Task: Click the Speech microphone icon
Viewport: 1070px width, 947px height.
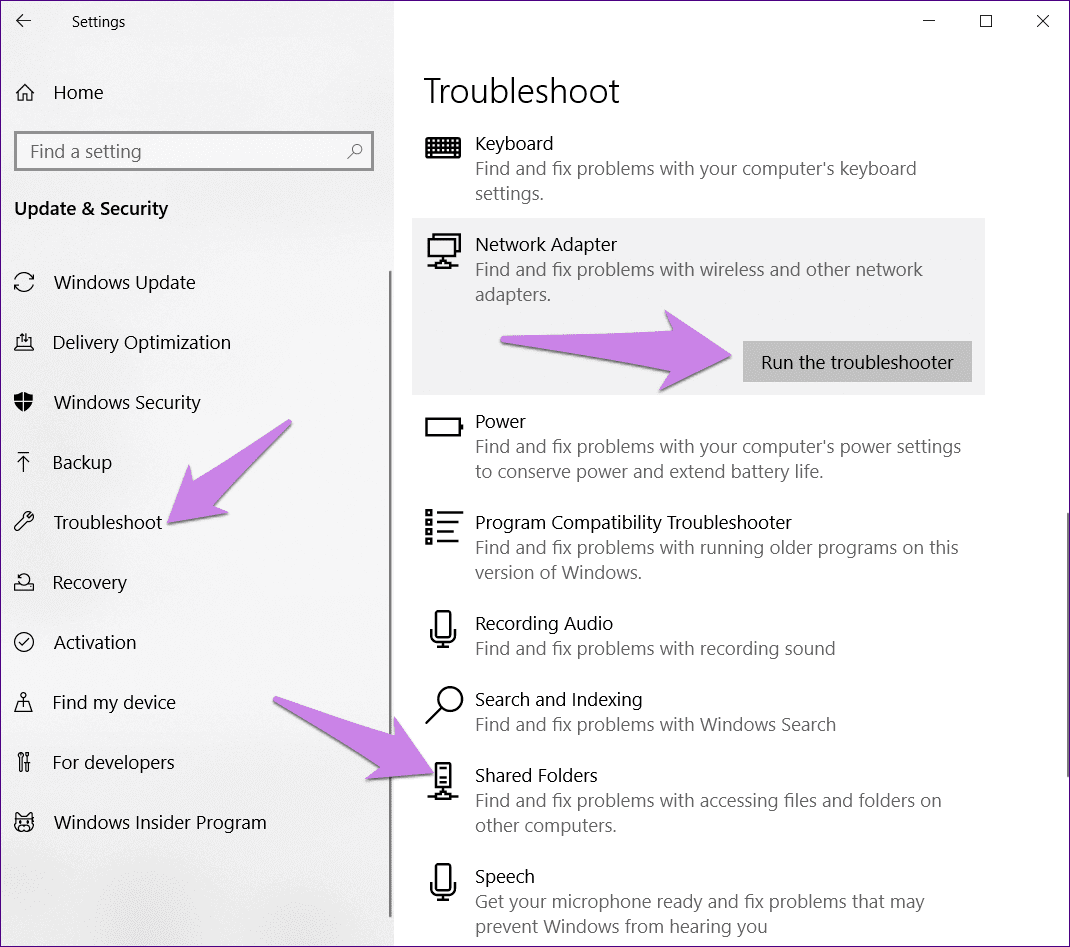Action: coord(443,882)
